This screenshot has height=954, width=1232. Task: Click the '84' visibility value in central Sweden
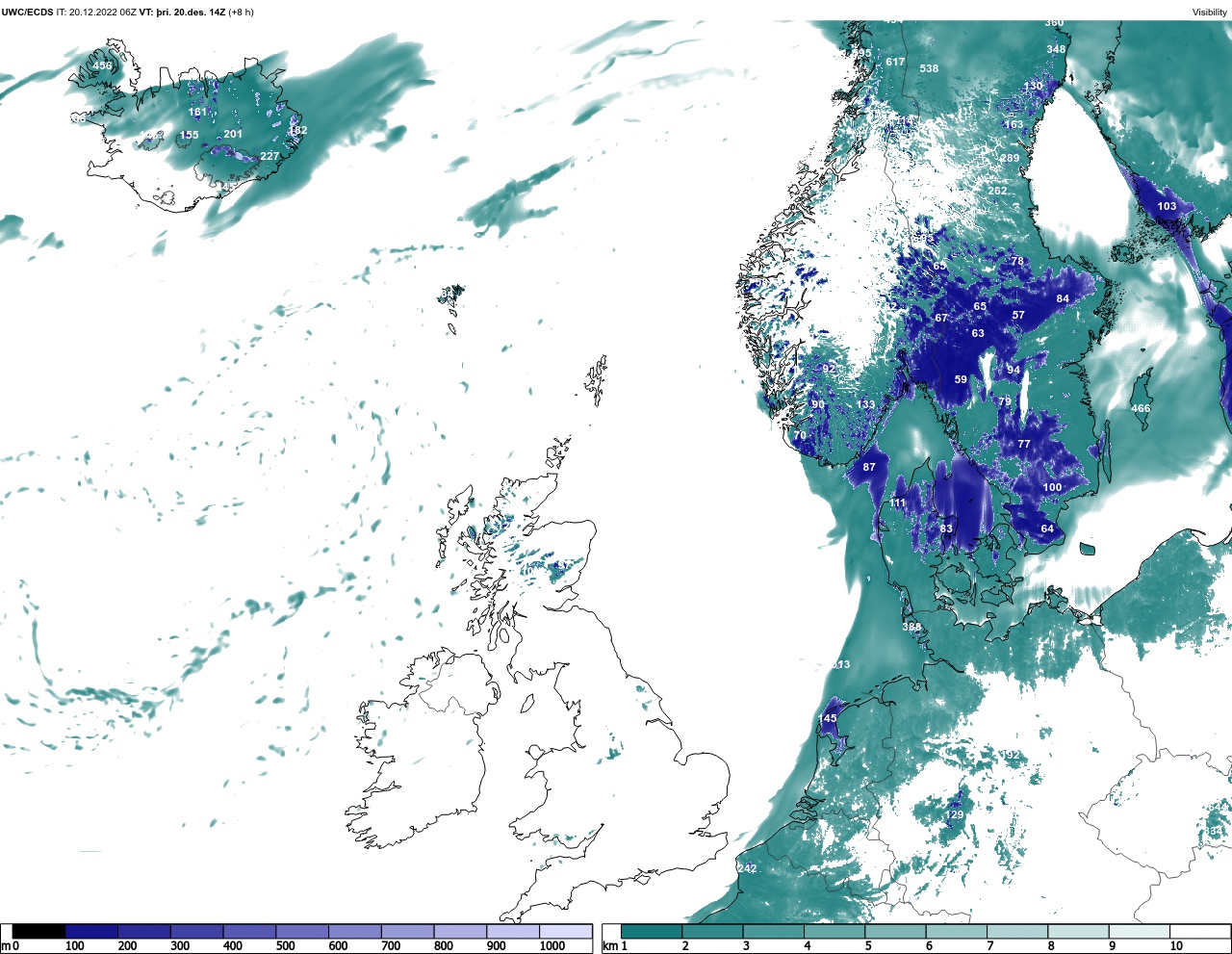[1063, 298]
